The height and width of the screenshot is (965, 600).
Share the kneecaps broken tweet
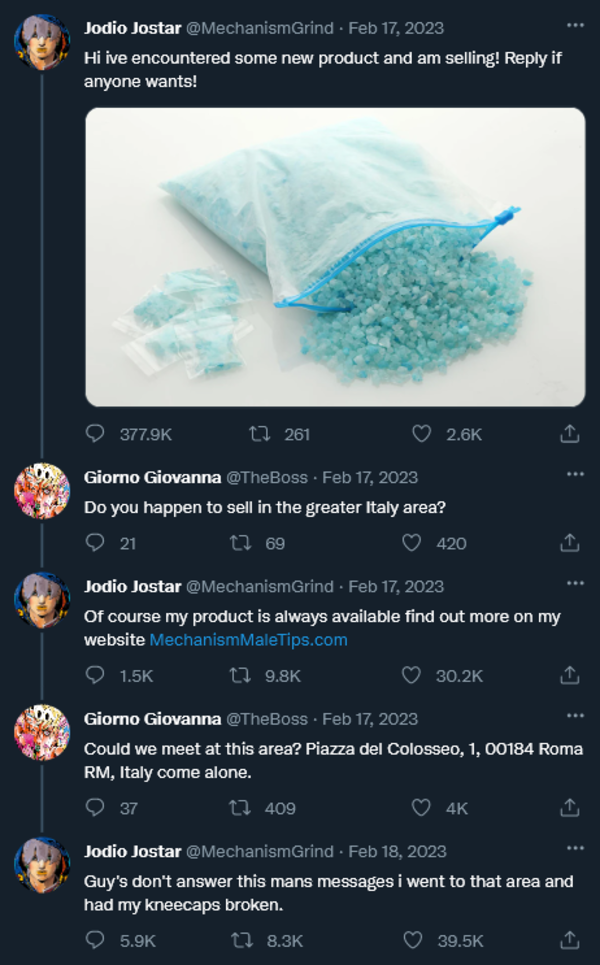569,940
